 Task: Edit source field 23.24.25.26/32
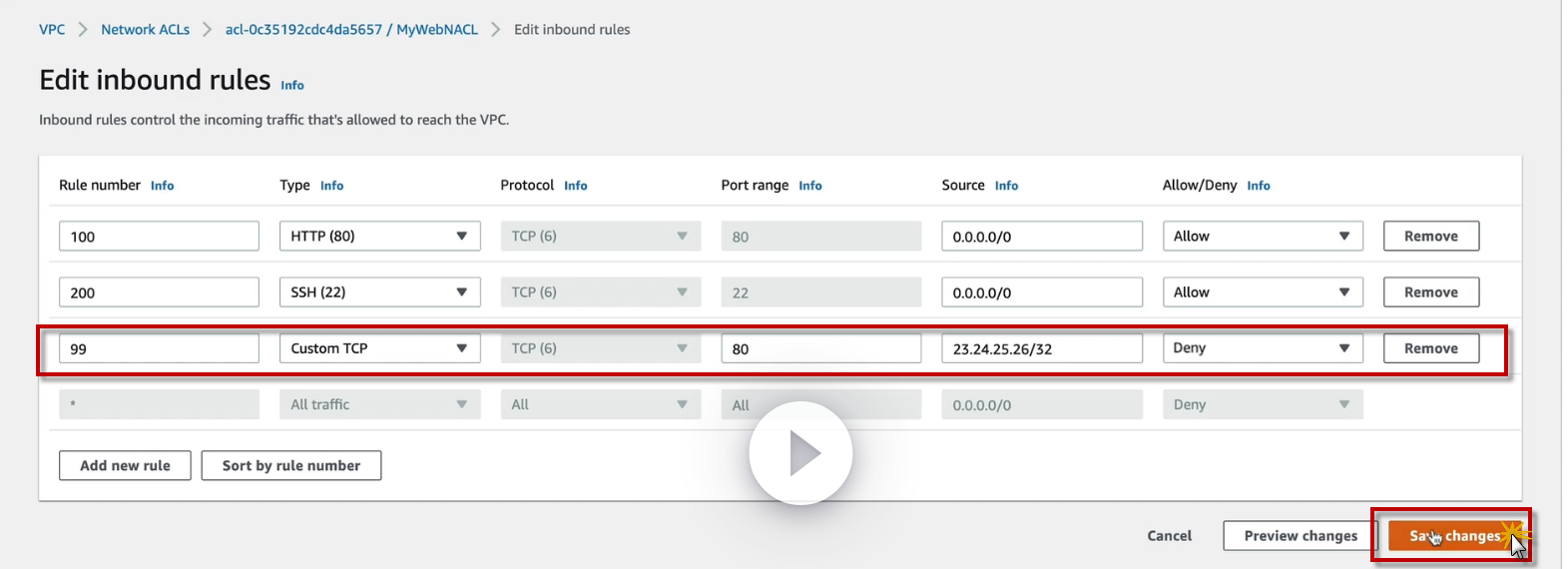(x=1041, y=348)
